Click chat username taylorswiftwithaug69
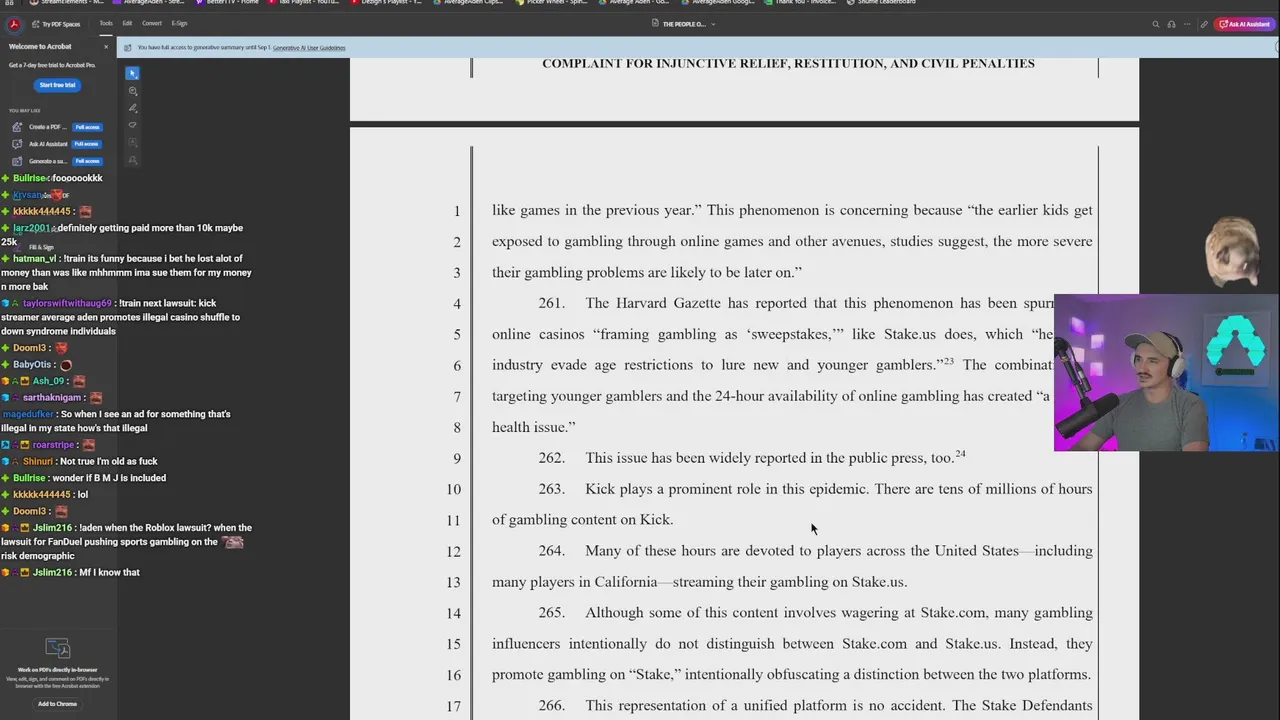This screenshot has width=1280, height=720. click(67, 303)
